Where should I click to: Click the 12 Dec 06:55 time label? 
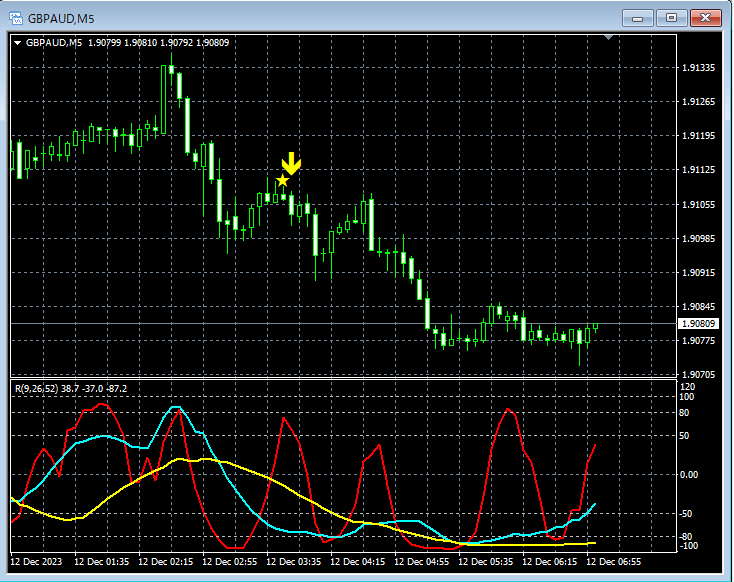pyautogui.click(x=614, y=561)
